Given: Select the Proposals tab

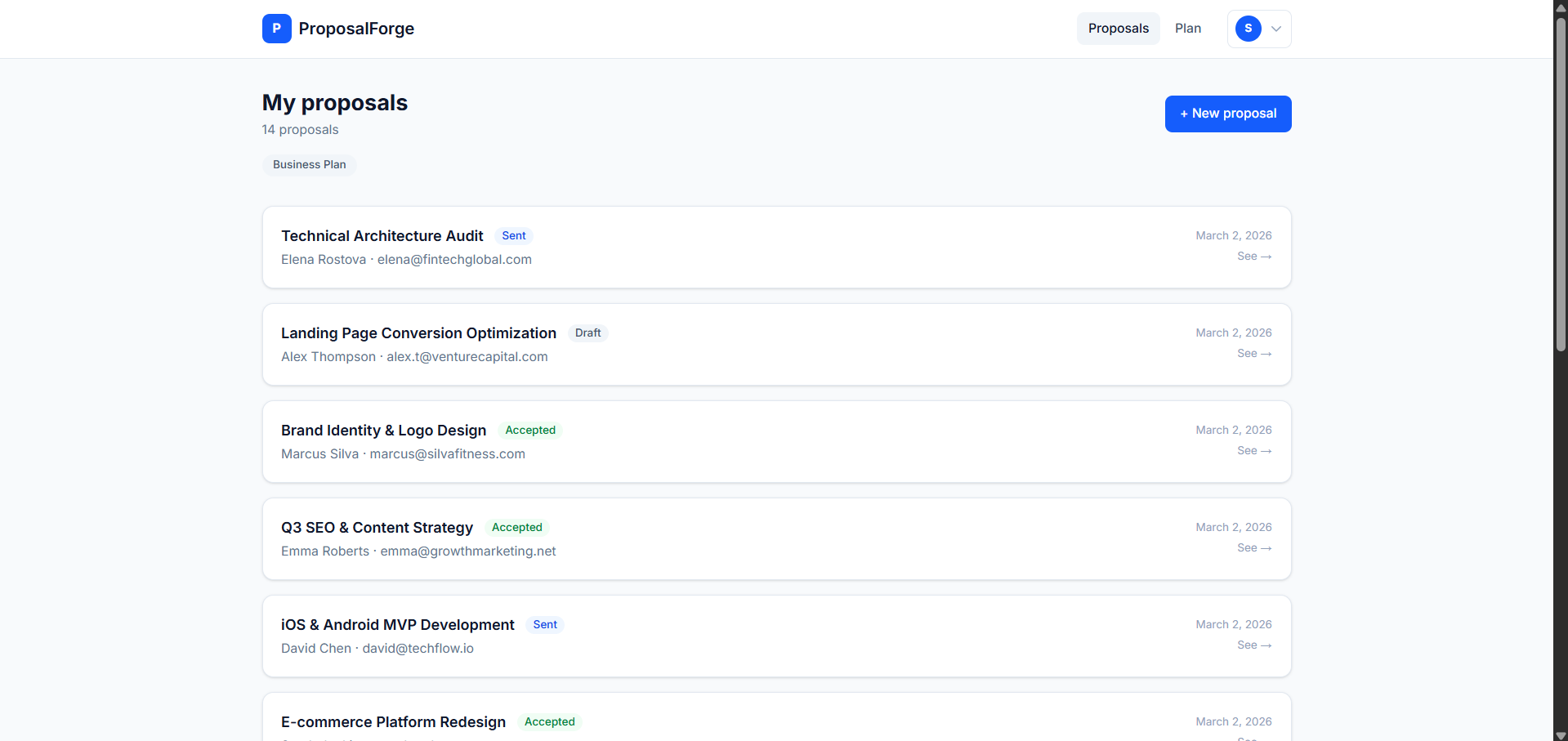Looking at the screenshot, I should pyautogui.click(x=1118, y=28).
